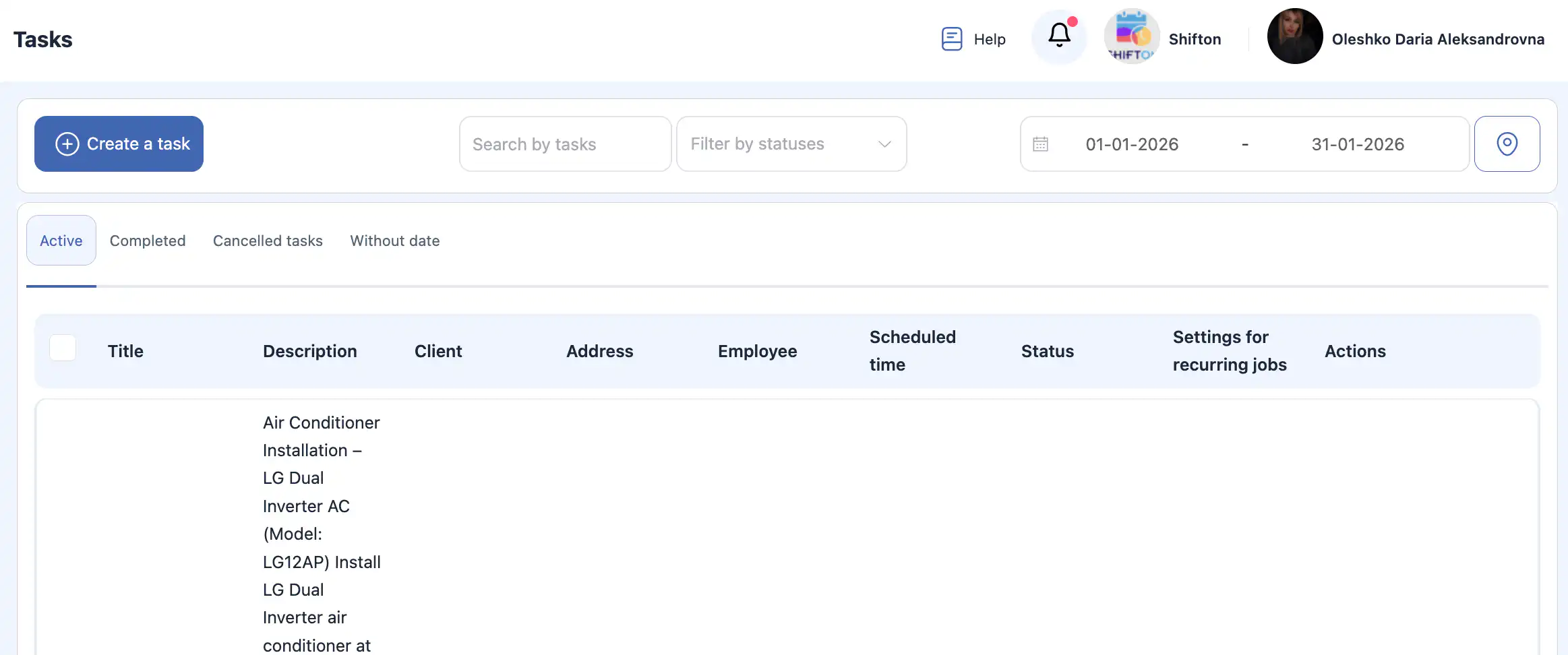The width and height of the screenshot is (1568, 655).
Task: Edit the end date 31-01-2026
Action: (1358, 144)
